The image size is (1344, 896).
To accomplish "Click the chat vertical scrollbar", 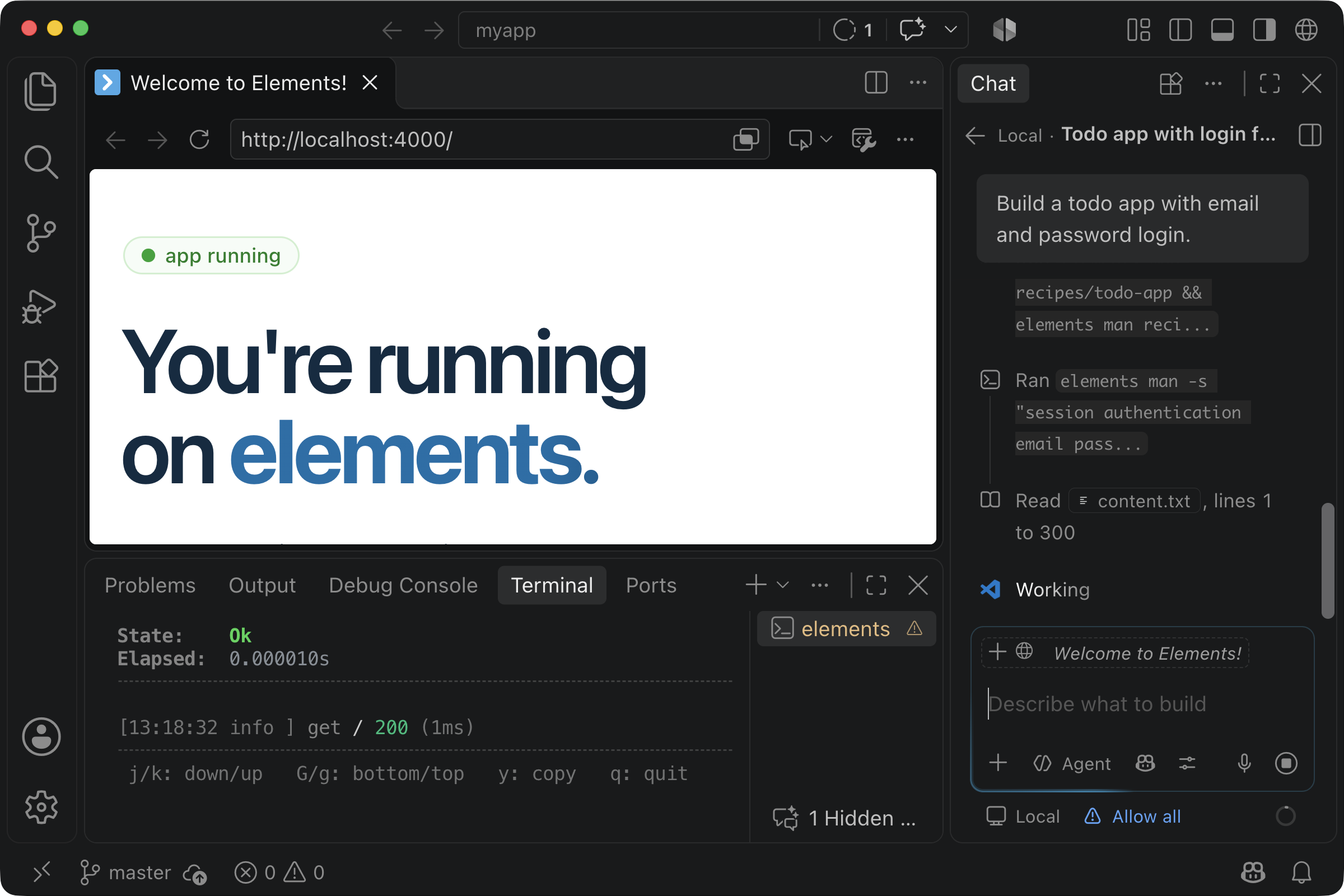I will coord(1327,560).
